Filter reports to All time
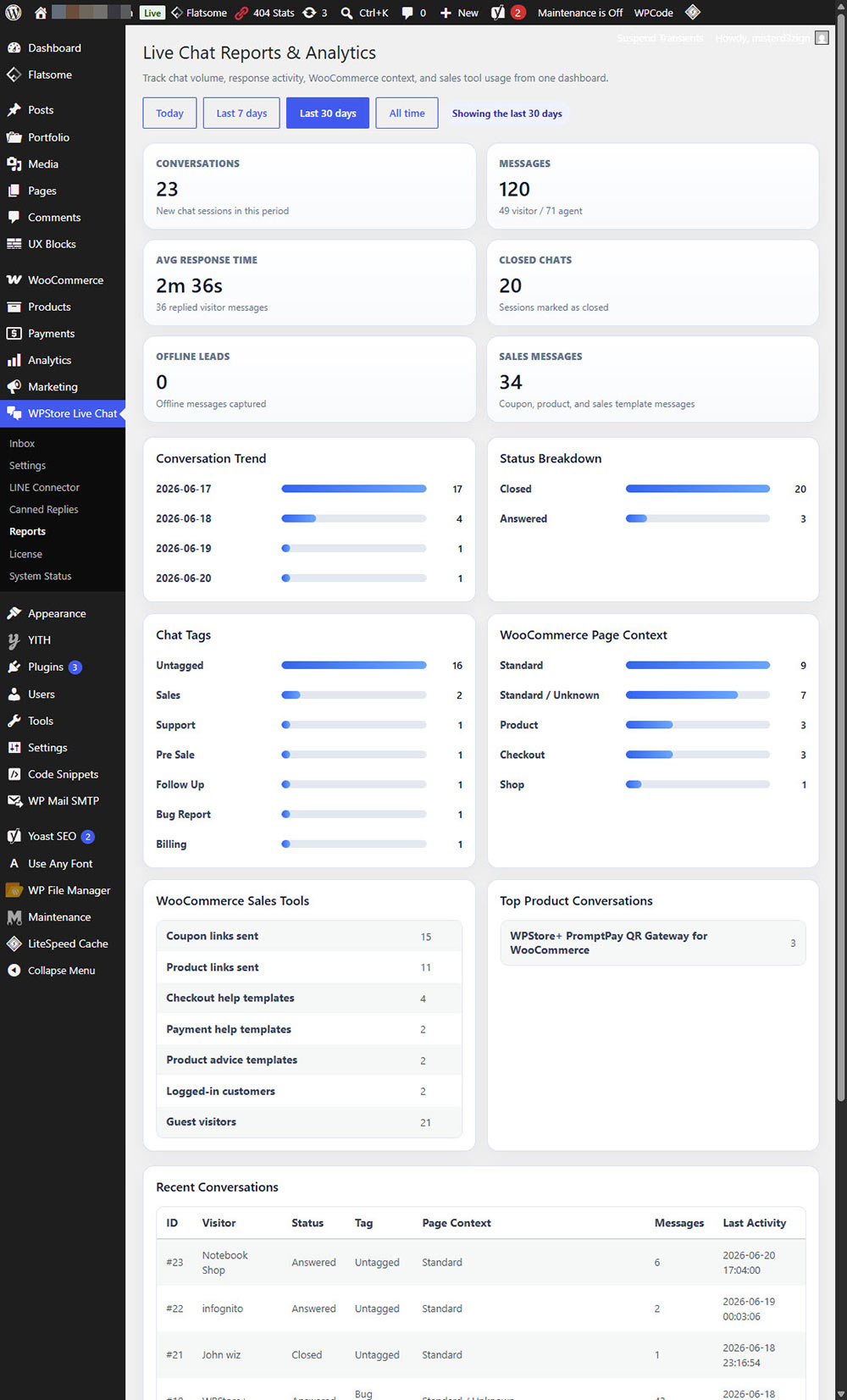847x1400 pixels. coord(407,113)
